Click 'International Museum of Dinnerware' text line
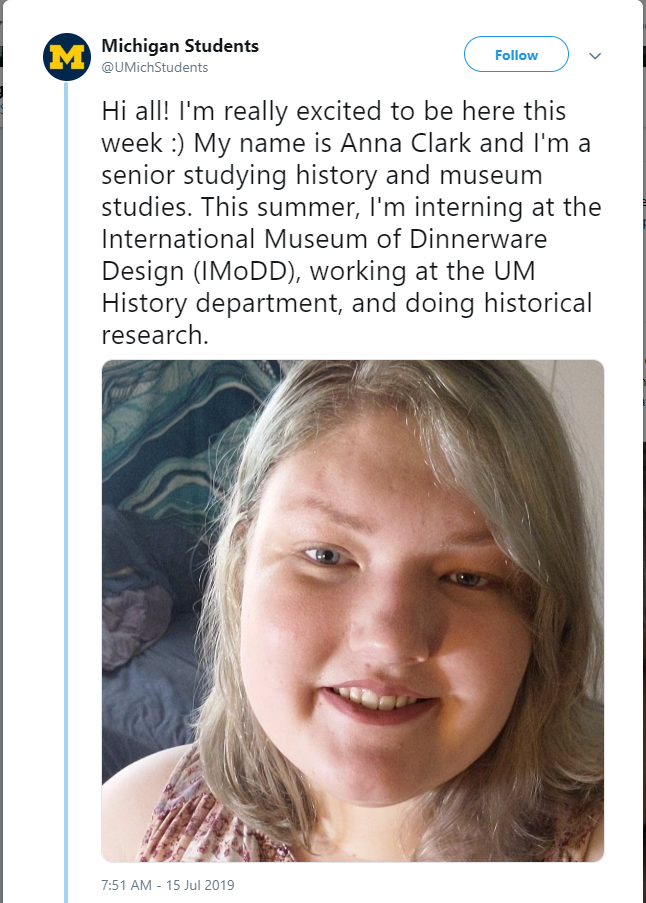Image resolution: width=646 pixels, height=903 pixels. (x=324, y=239)
